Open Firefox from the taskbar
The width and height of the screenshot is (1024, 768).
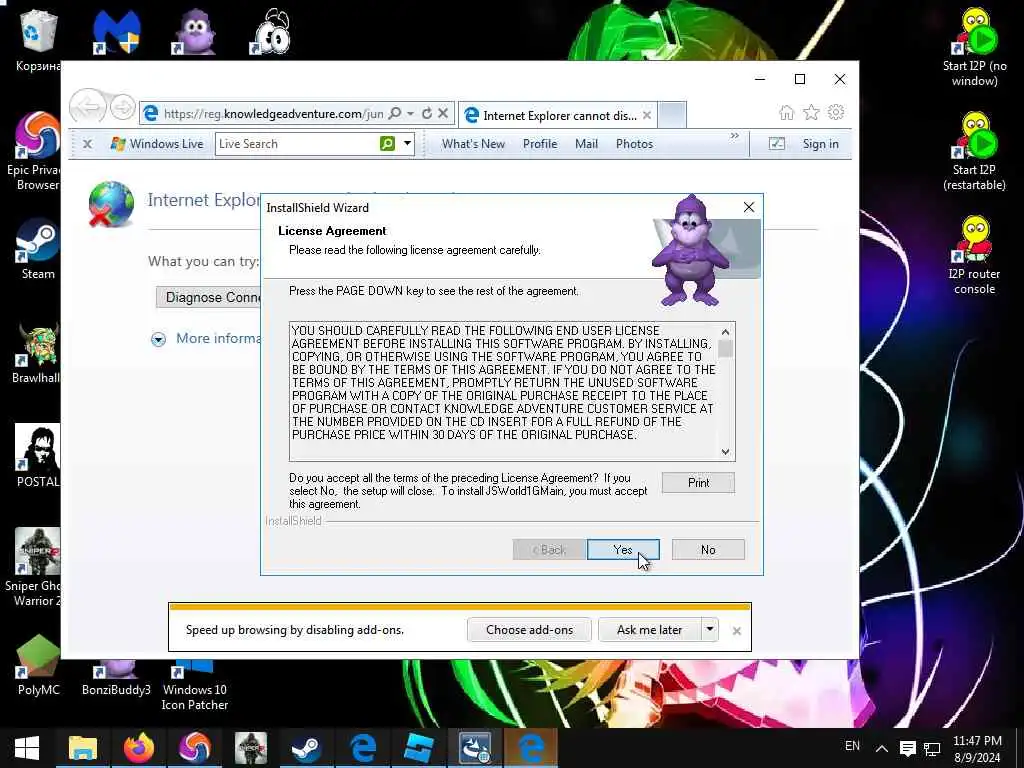click(138, 748)
